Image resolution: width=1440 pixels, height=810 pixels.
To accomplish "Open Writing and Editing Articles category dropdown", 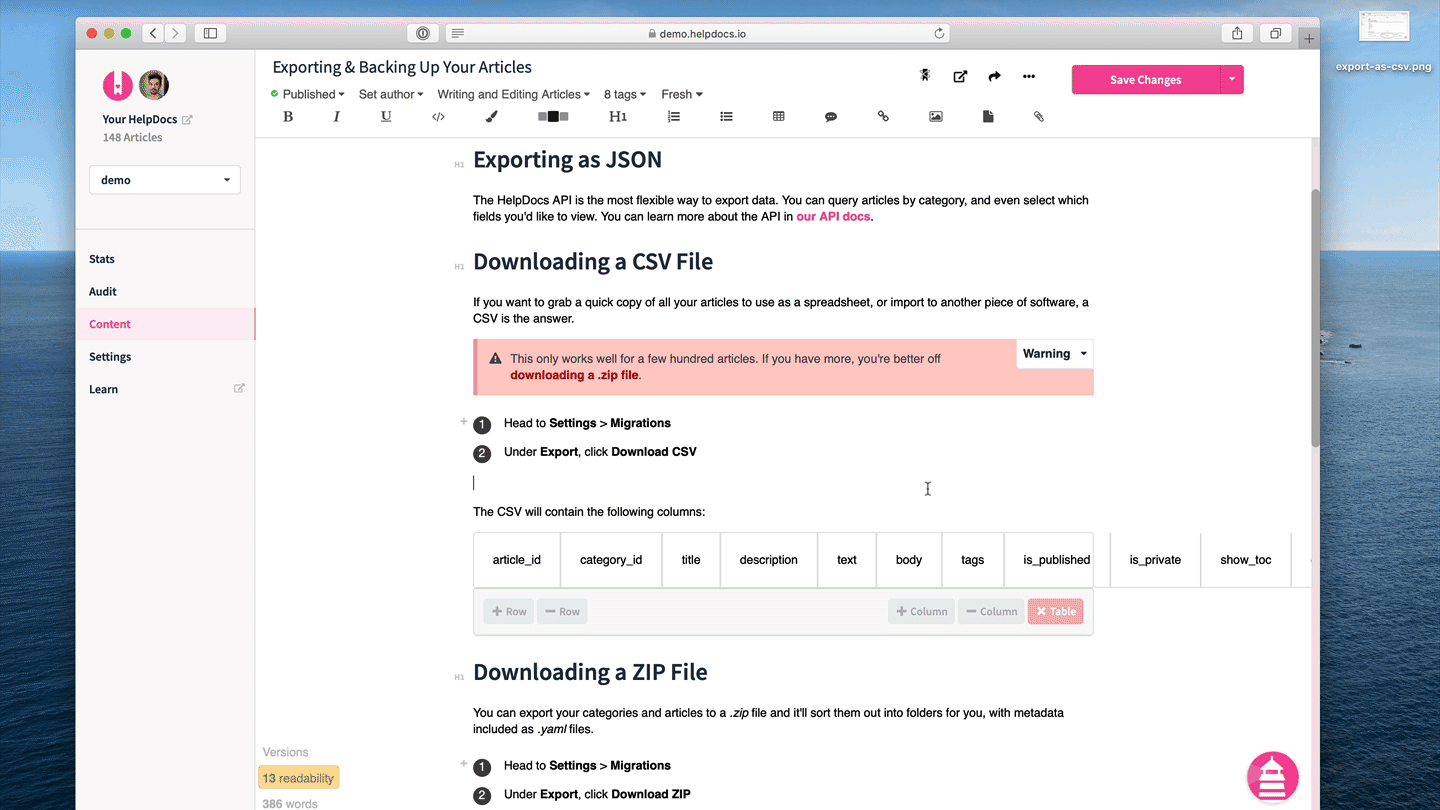I will pyautogui.click(x=514, y=94).
